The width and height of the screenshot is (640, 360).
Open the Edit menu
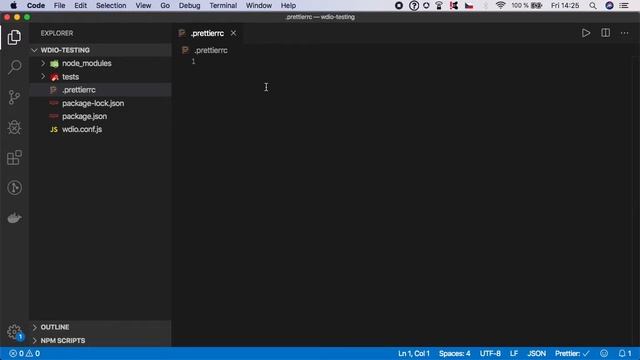tap(80, 6)
